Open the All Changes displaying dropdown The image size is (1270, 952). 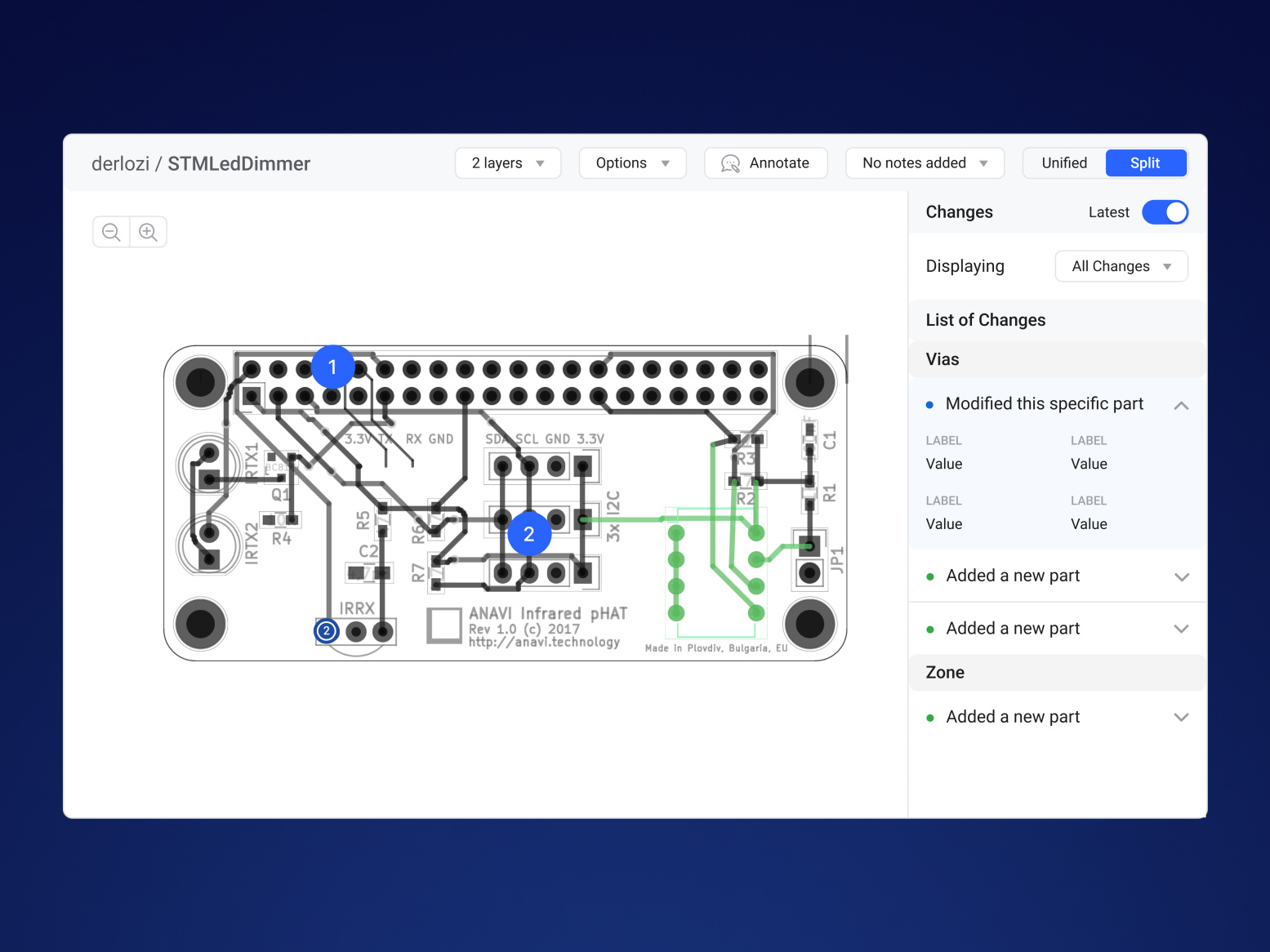coord(1121,265)
